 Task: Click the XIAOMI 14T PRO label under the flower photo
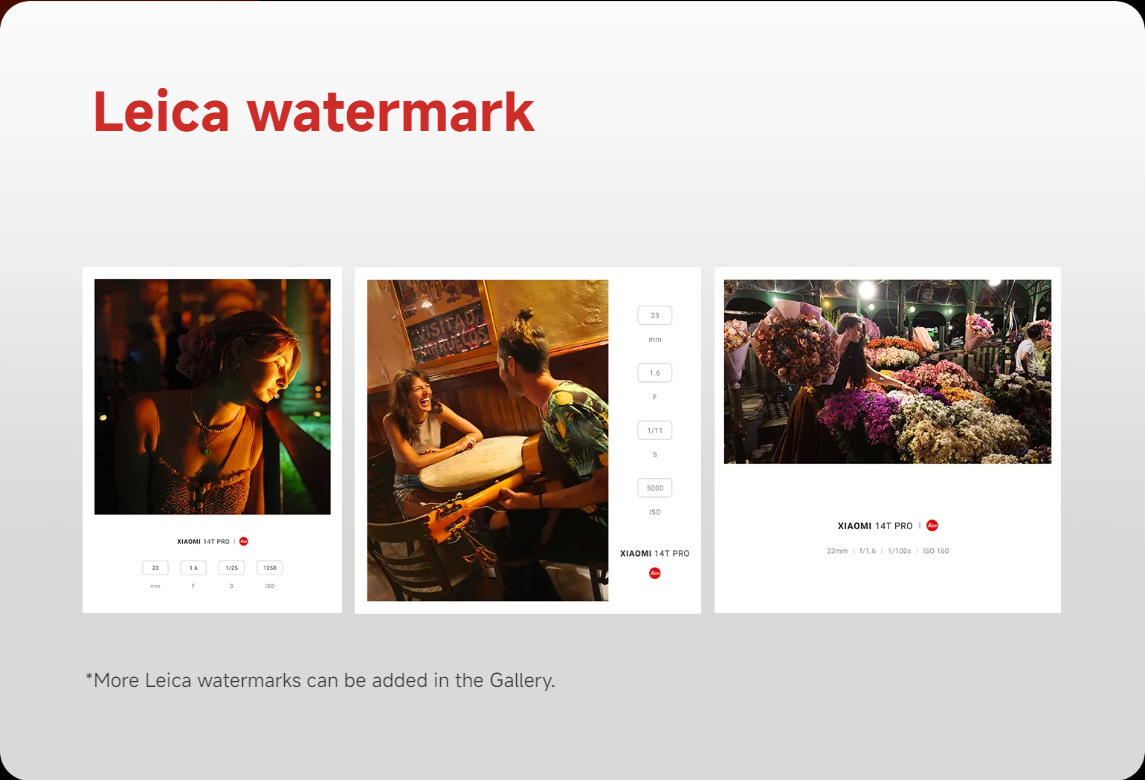(x=875, y=526)
